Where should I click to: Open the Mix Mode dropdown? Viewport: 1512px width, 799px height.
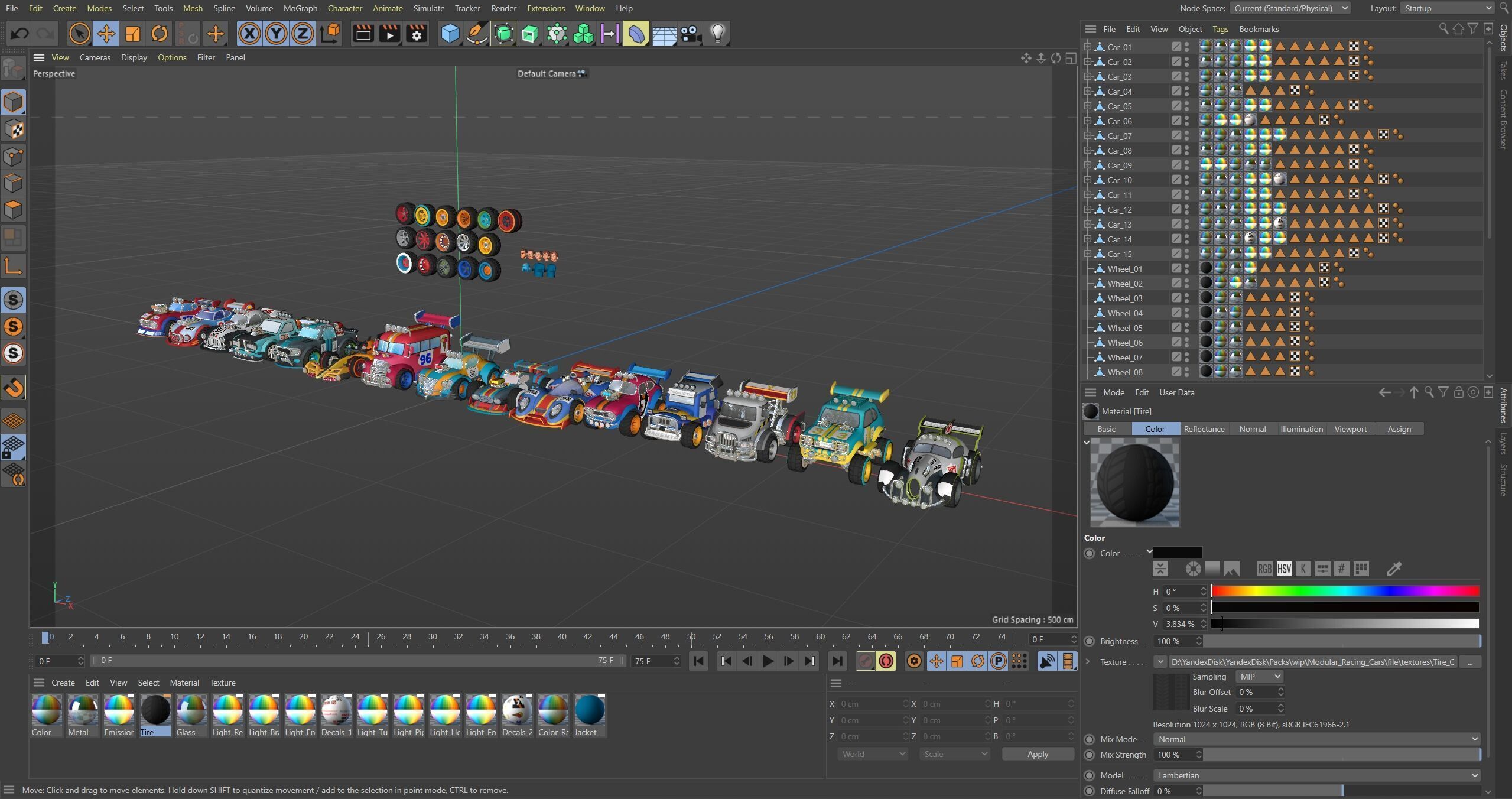[1316, 739]
